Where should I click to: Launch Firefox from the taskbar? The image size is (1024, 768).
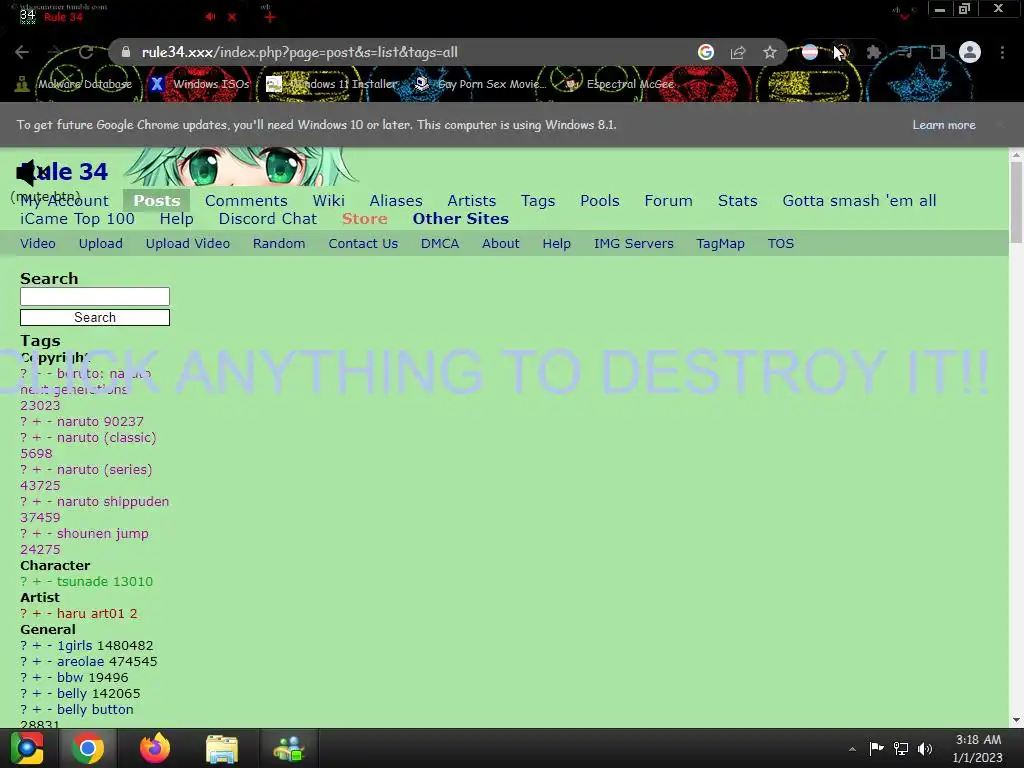(x=155, y=748)
